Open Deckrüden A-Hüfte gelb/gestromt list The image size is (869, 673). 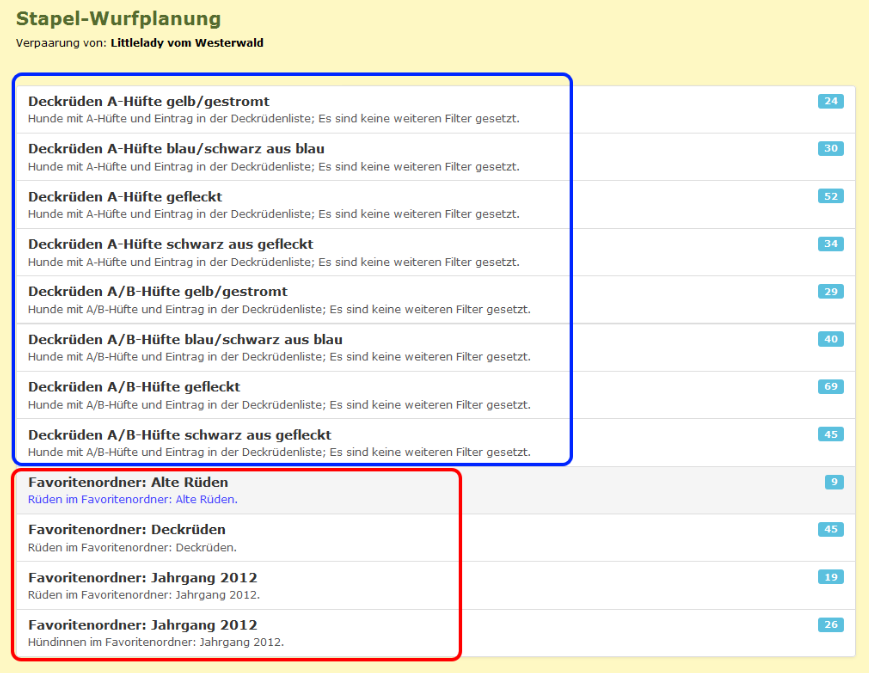[149, 101]
